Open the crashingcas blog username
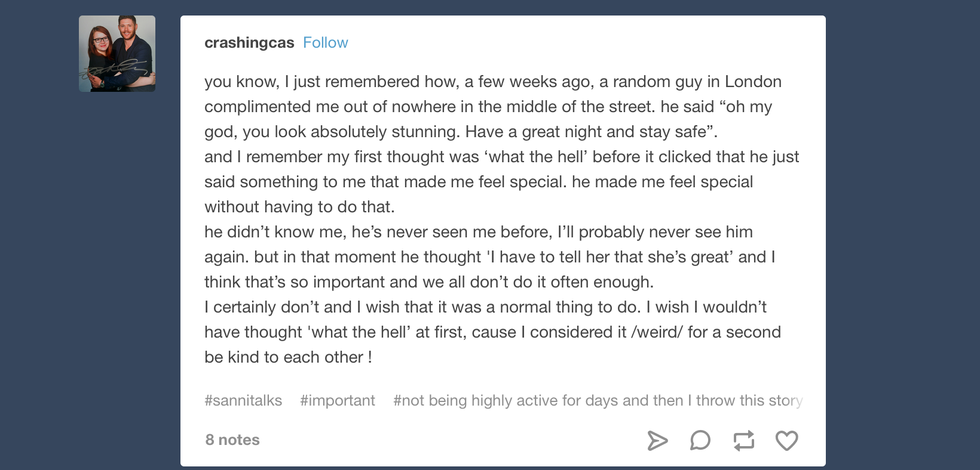This screenshot has width=980, height=470. tap(249, 43)
